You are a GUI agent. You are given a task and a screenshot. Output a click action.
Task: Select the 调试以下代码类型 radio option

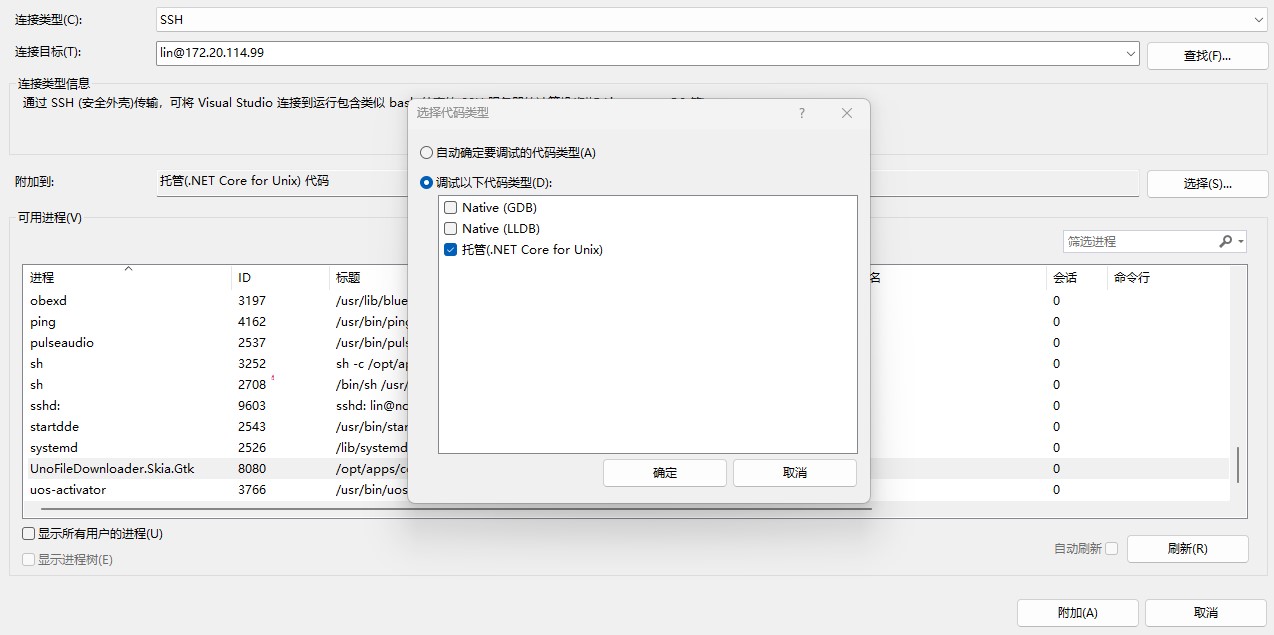[x=426, y=183]
